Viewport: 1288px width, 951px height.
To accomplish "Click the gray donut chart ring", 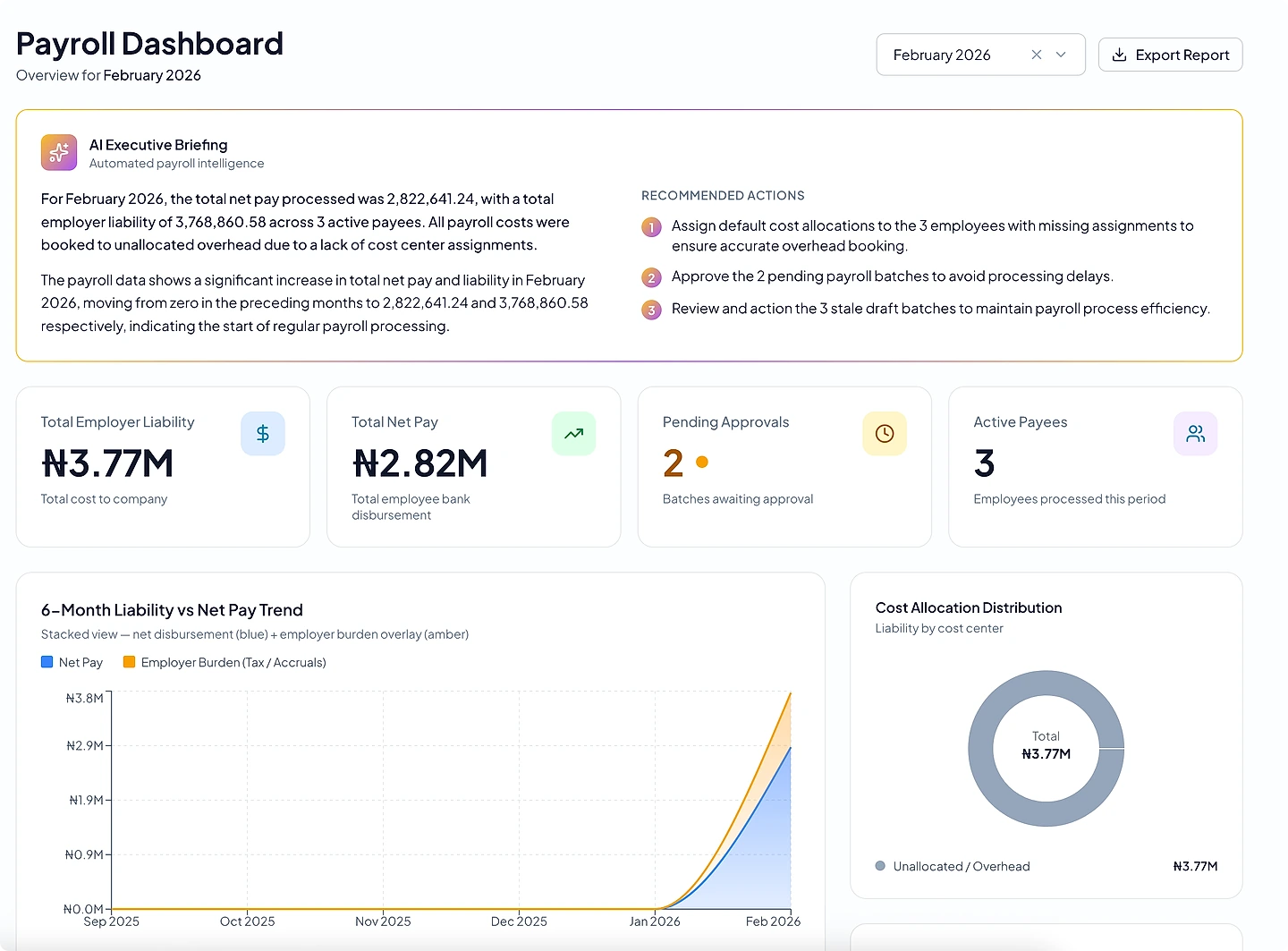I will 980,749.
